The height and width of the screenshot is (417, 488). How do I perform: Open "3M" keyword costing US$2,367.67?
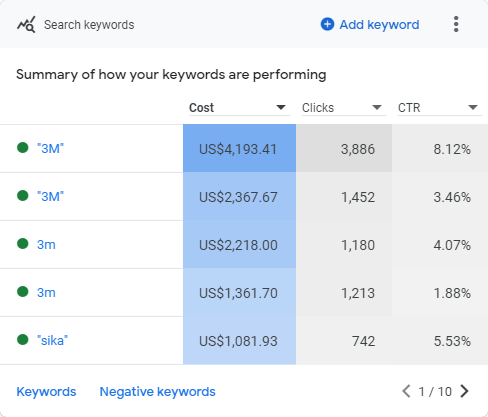pyautogui.click(x=50, y=196)
